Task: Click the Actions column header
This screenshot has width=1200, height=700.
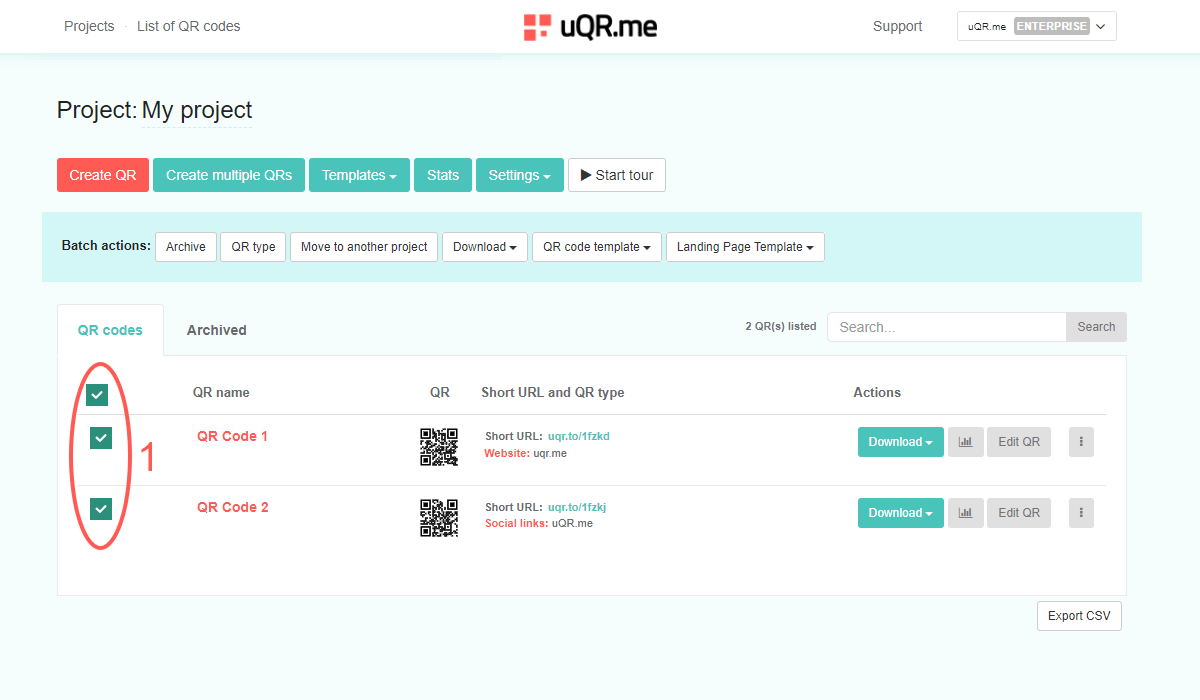Action: (877, 392)
